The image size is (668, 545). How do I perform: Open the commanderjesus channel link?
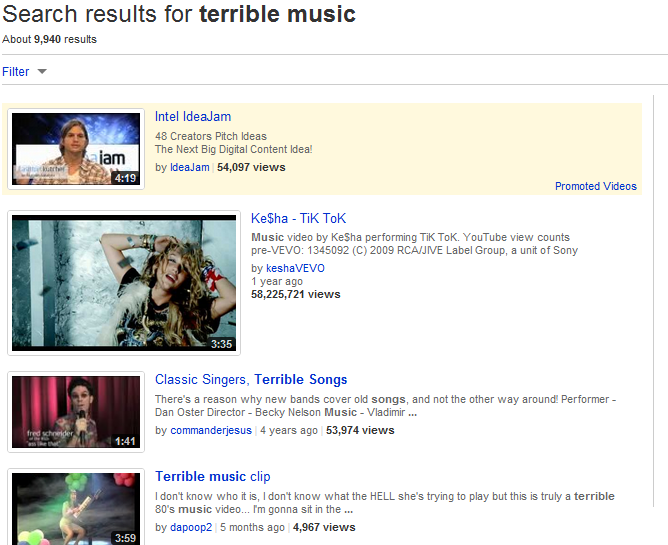211,430
